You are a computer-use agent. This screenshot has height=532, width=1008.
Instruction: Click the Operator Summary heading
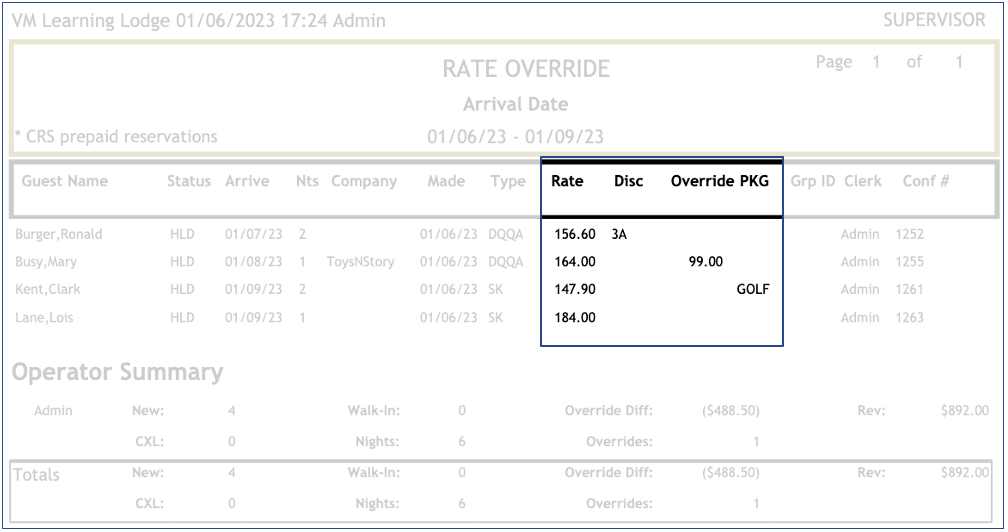117,373
